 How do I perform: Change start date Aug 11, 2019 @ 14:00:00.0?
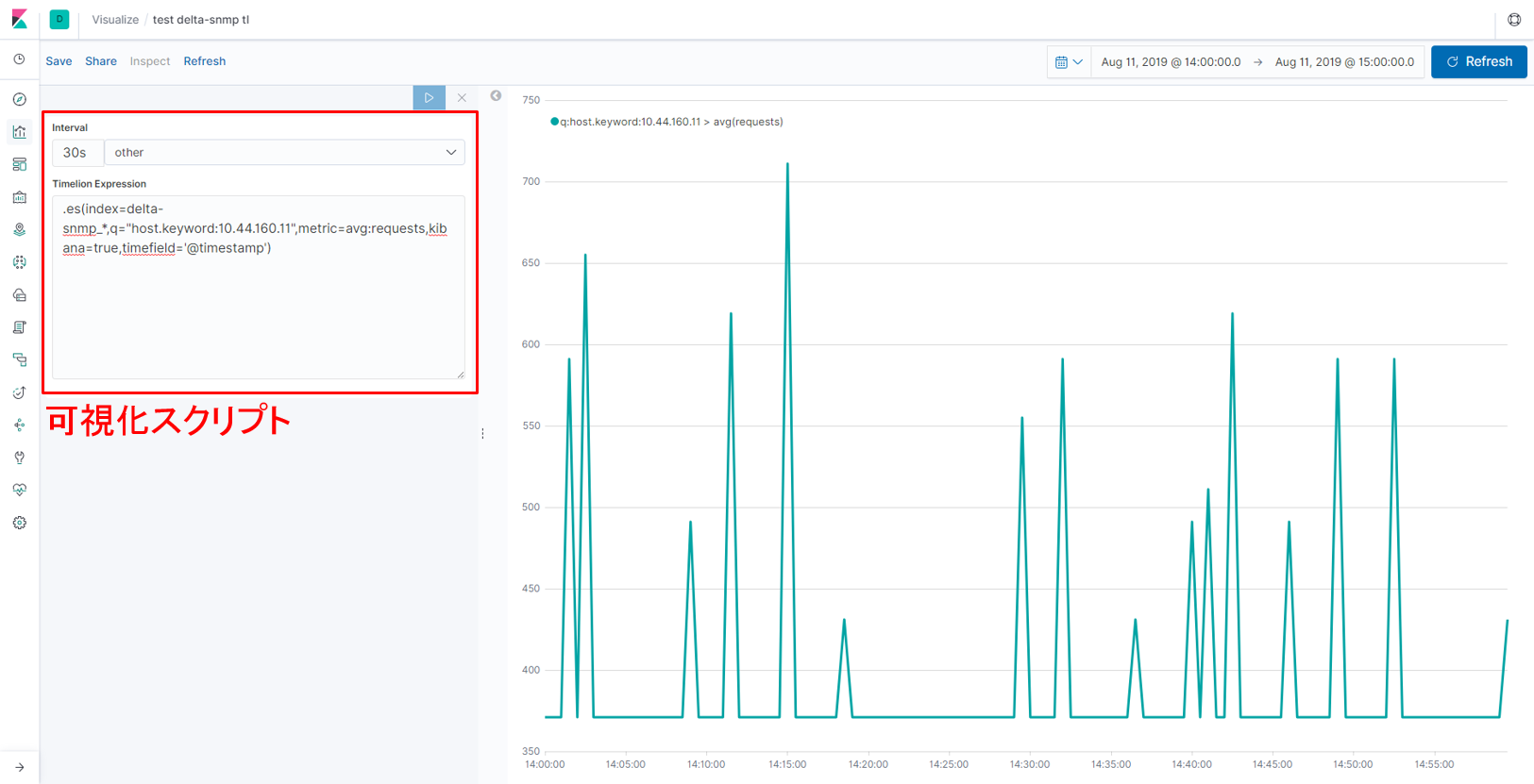pyautogui.click(x=1171, y=62)
